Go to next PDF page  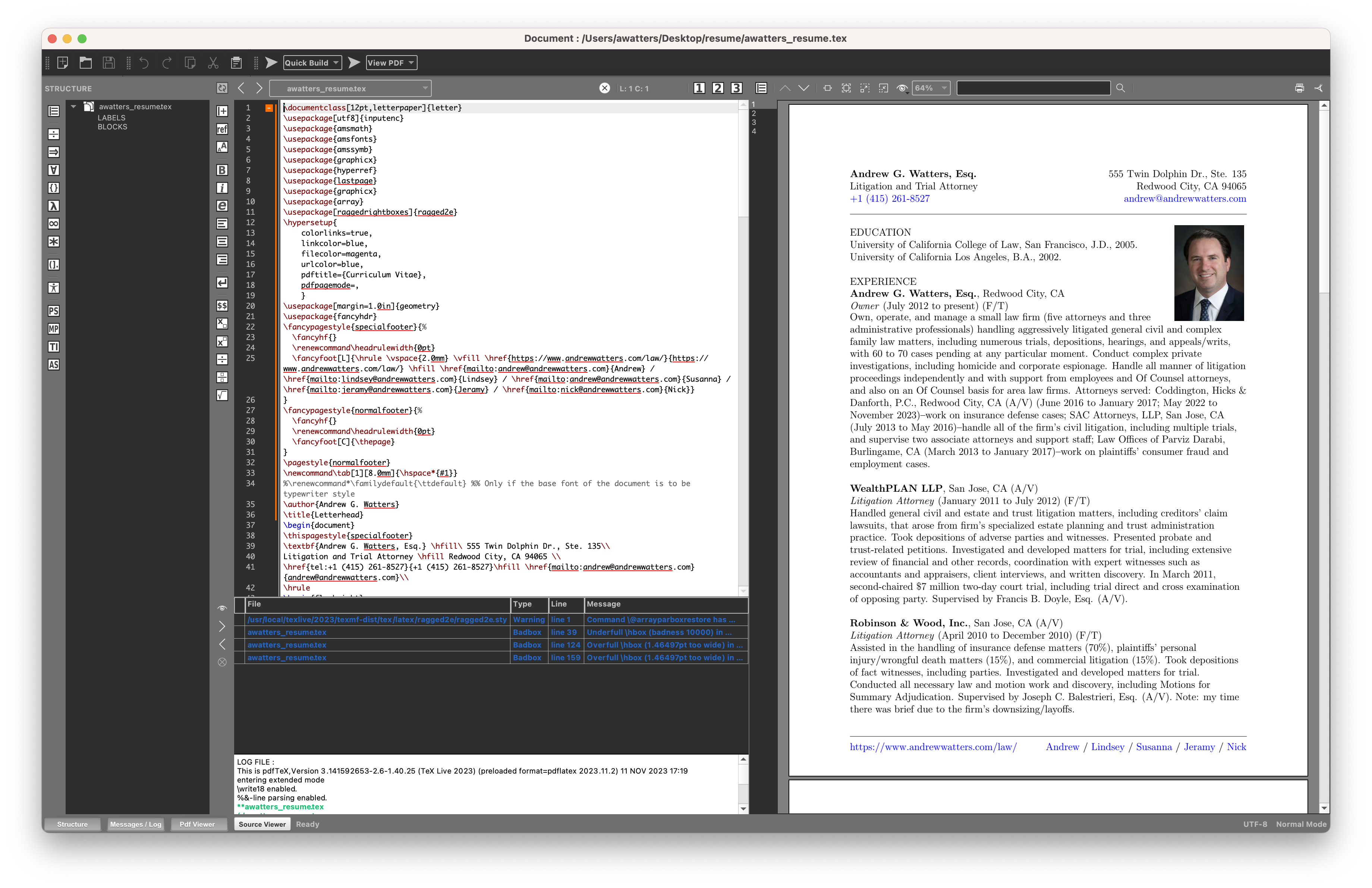click(803, 88)
